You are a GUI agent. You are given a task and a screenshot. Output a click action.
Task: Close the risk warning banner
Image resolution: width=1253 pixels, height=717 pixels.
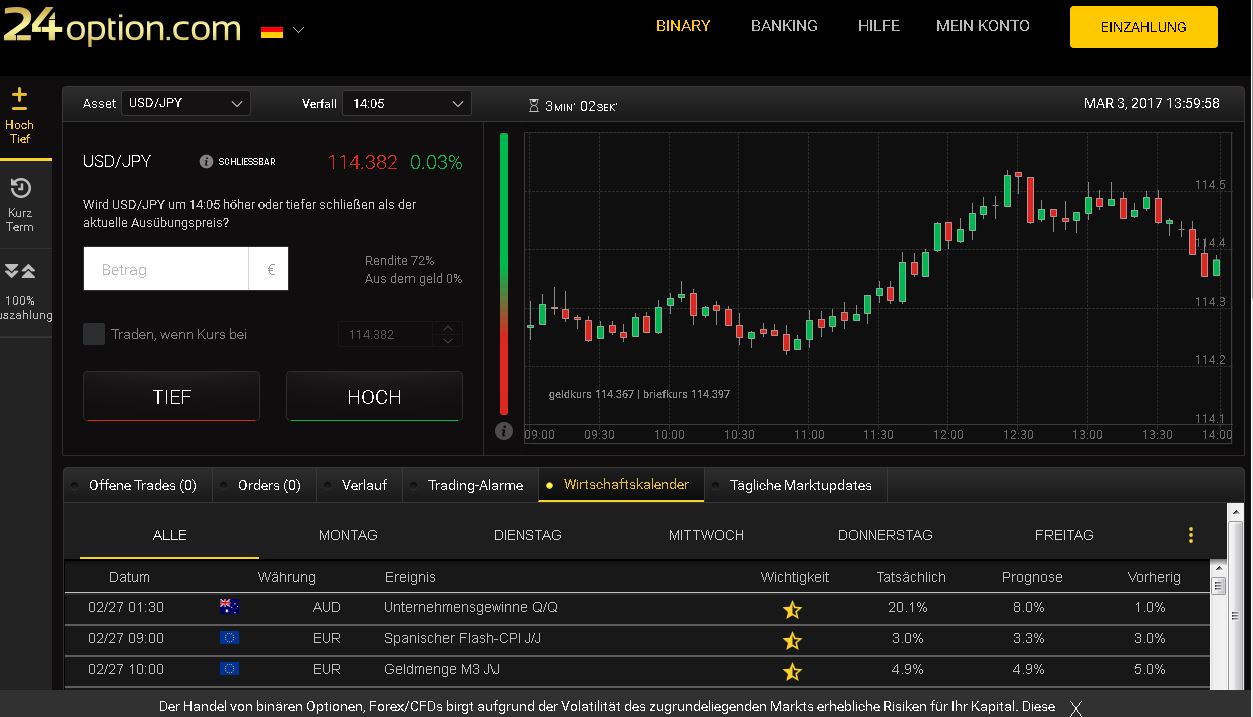(1075, 707)
